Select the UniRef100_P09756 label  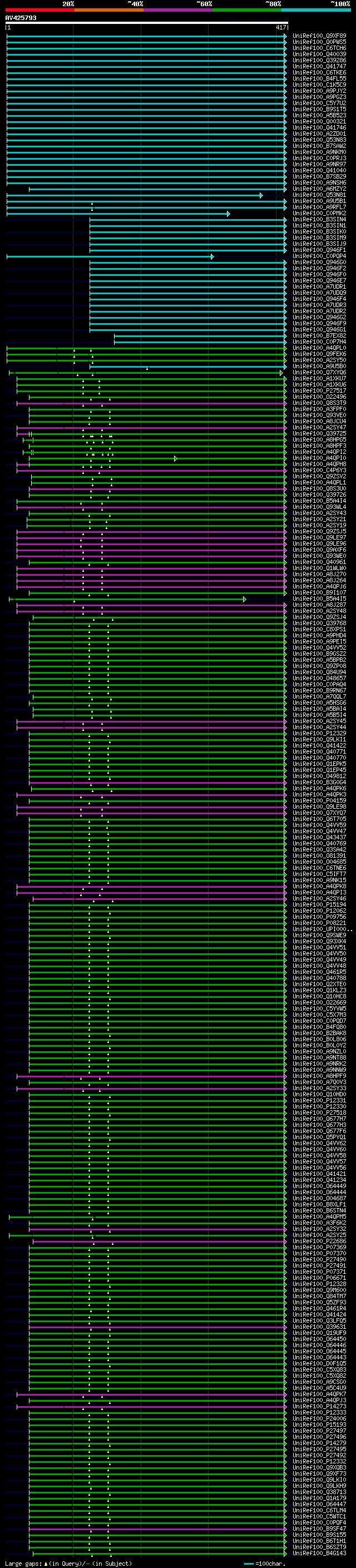[319, 917]
